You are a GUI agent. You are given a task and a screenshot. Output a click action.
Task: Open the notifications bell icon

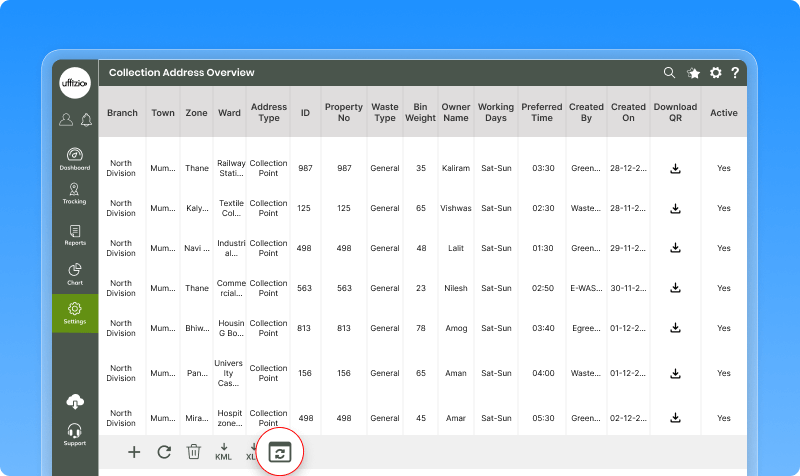pyautogui.click(x=86, y=120)
